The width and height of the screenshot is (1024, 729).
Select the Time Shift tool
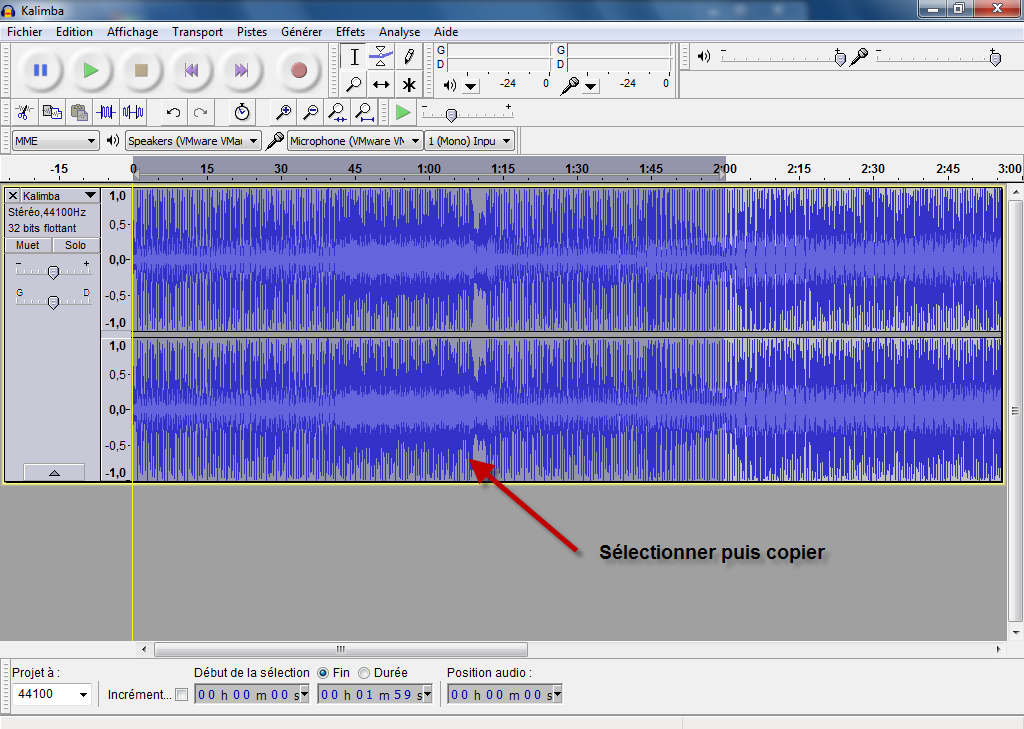381,84
